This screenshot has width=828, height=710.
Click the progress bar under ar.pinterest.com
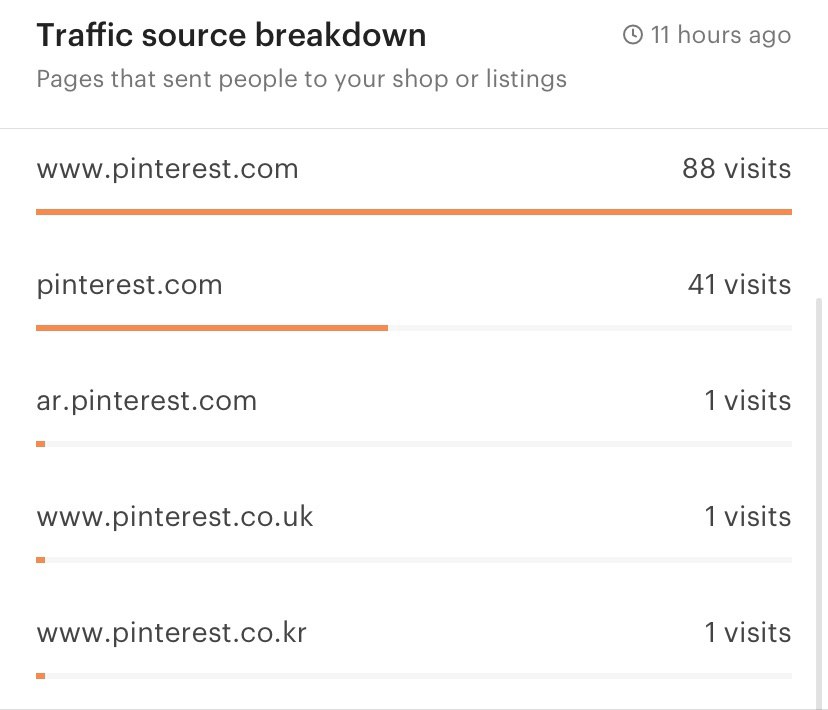pos(414,444)
